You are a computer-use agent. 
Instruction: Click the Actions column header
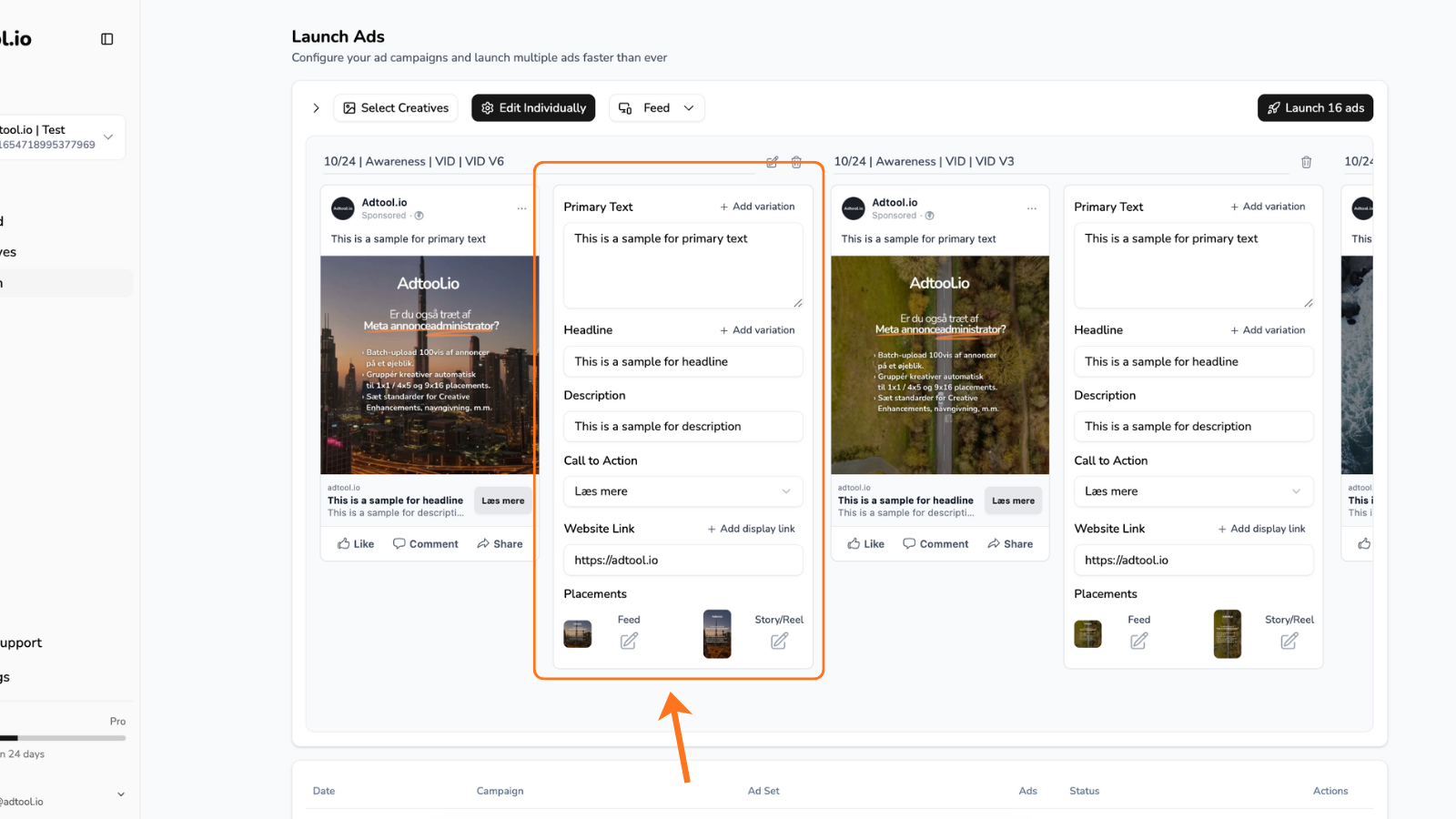coord(1330,791)
